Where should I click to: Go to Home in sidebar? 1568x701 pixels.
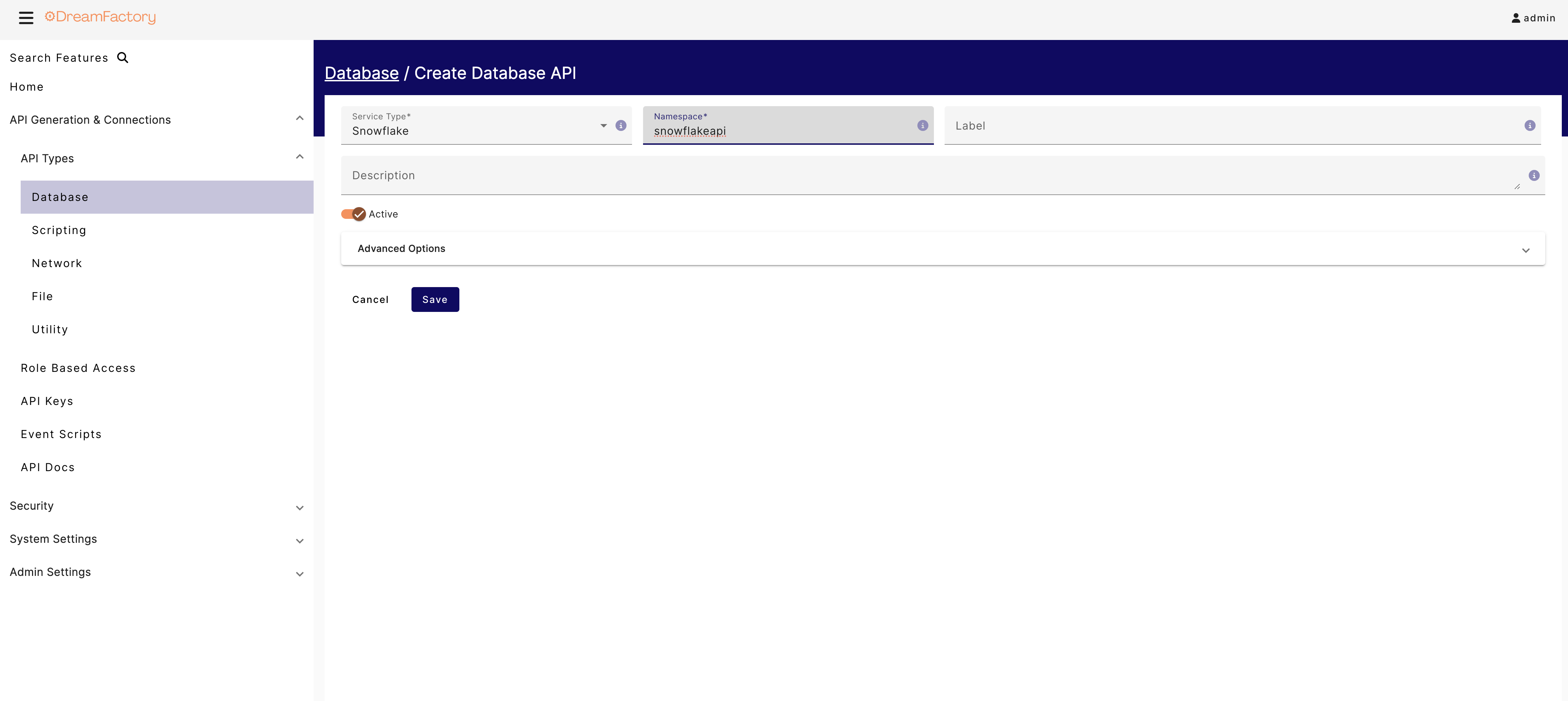(26, 87)
